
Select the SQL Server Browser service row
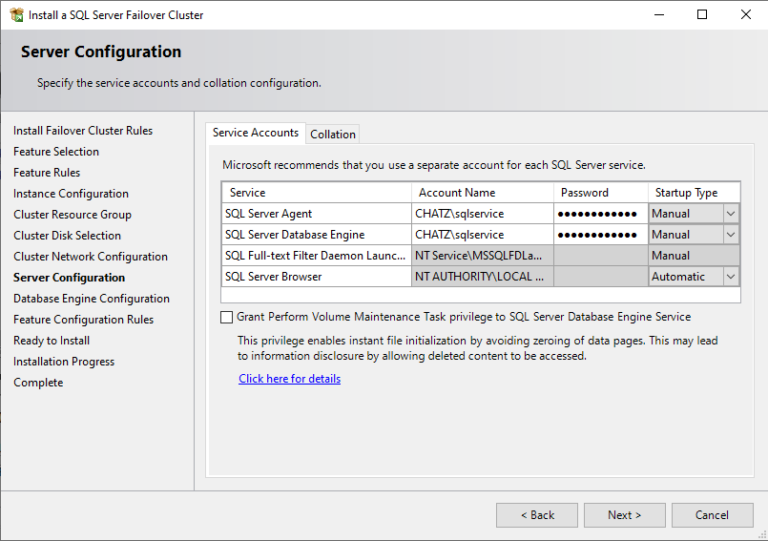[315, 277]
